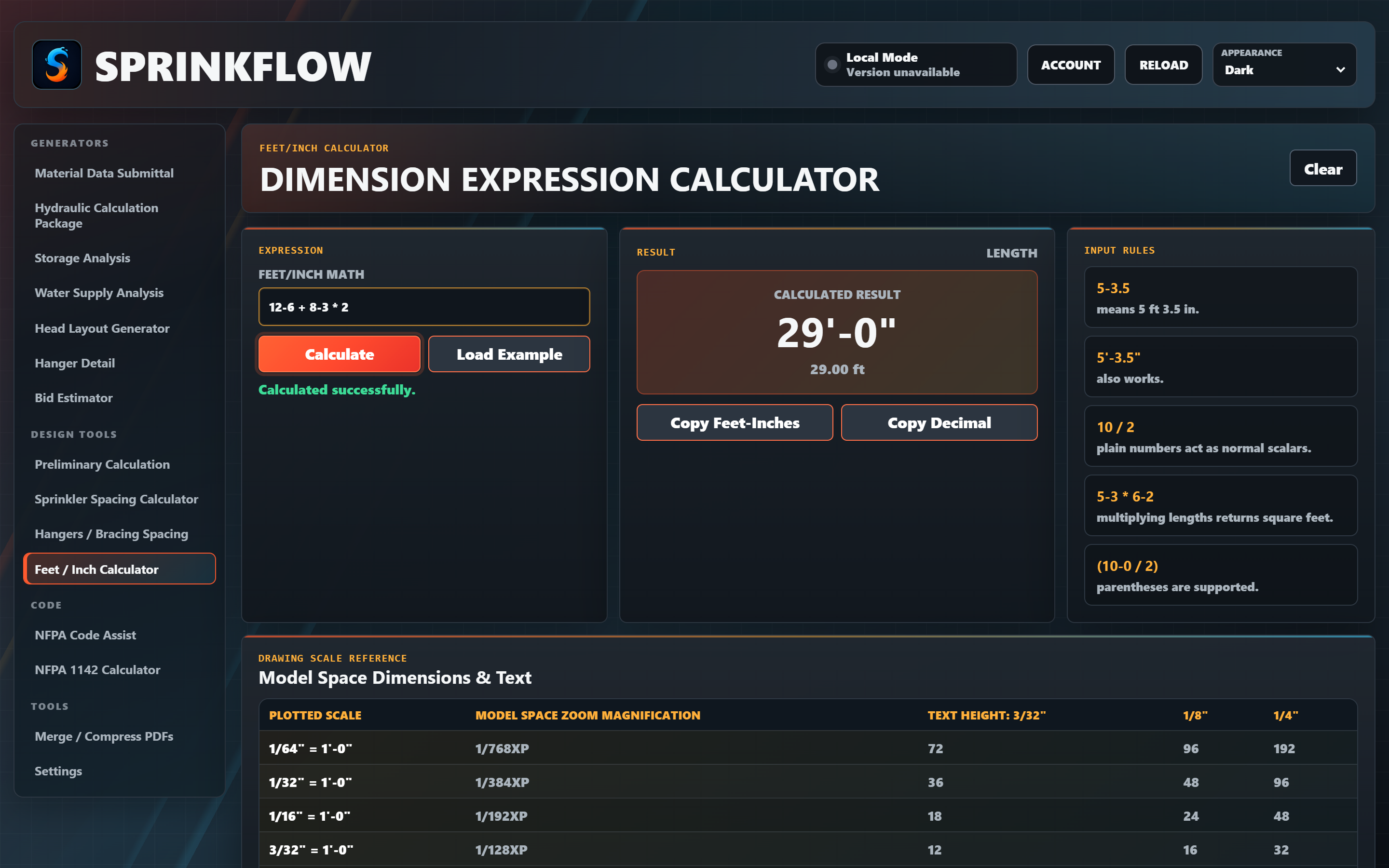The width and height of the screenshot is (1389, 868).
Task: Click the LENGTH result type label
Action: [x=1011, y=253]
